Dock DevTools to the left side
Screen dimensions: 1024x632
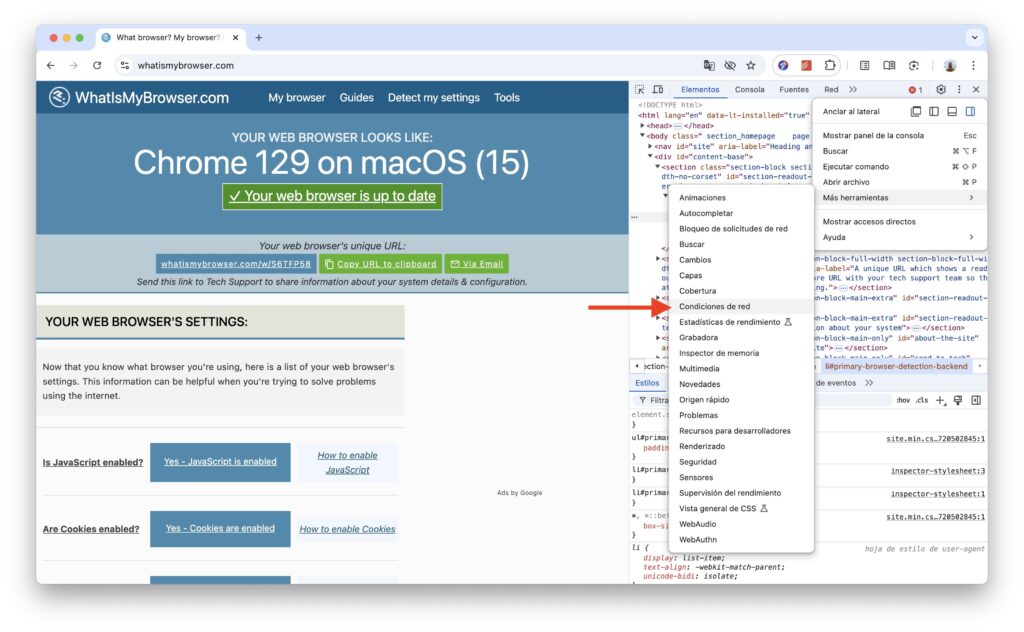click(x=934, y=112)
